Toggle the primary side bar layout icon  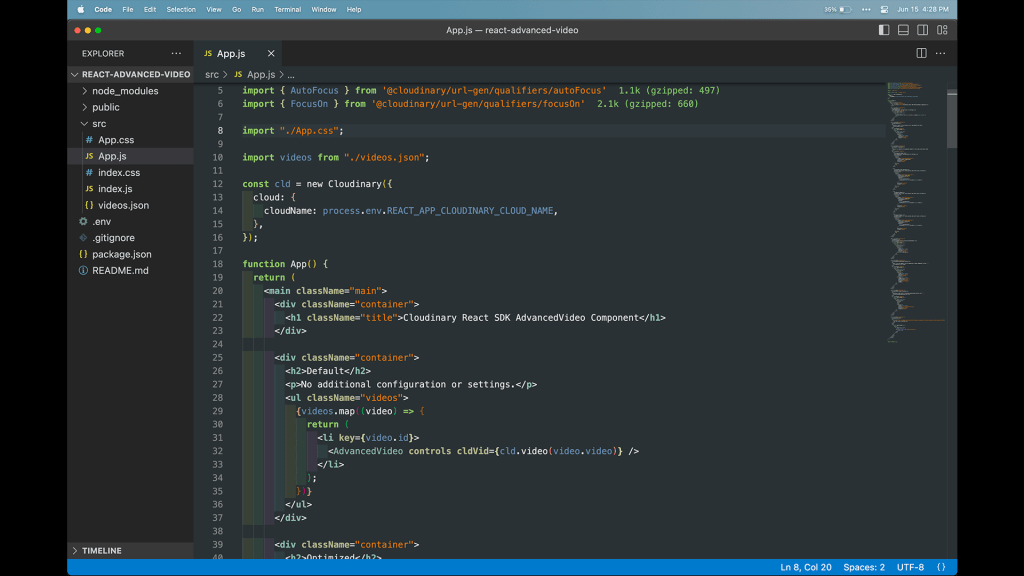[884, 30]
